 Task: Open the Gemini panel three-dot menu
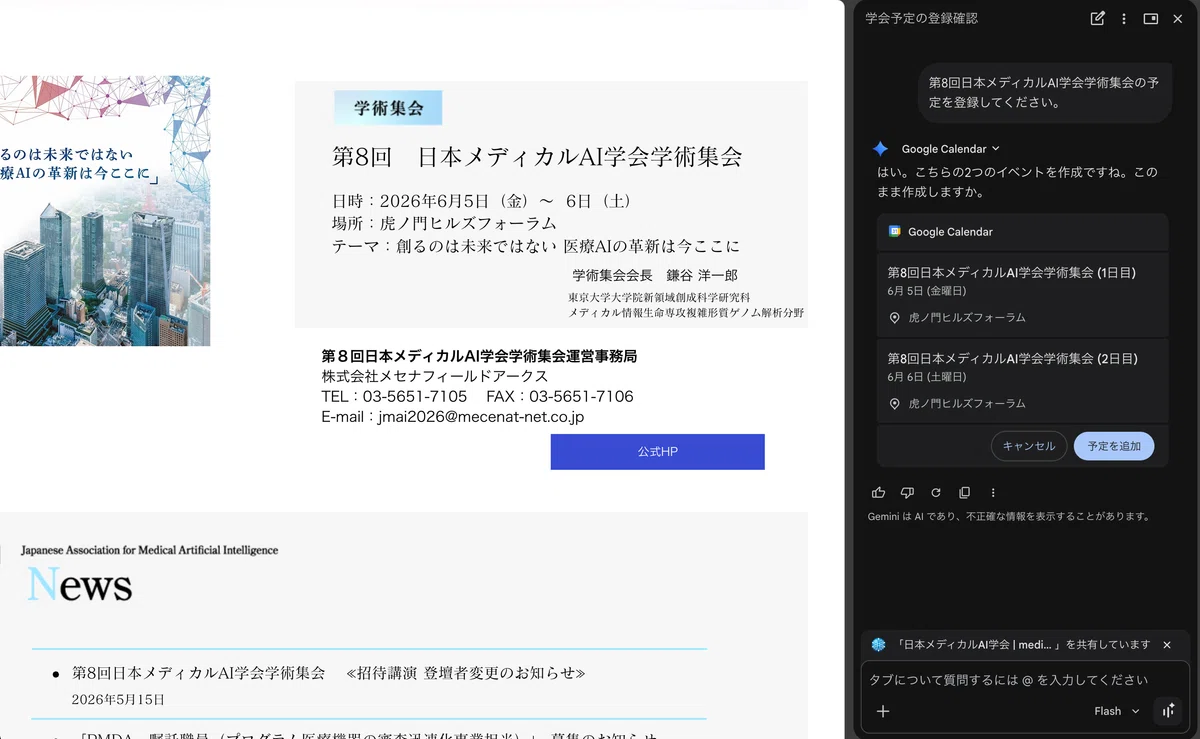(x=1124, y=18)
